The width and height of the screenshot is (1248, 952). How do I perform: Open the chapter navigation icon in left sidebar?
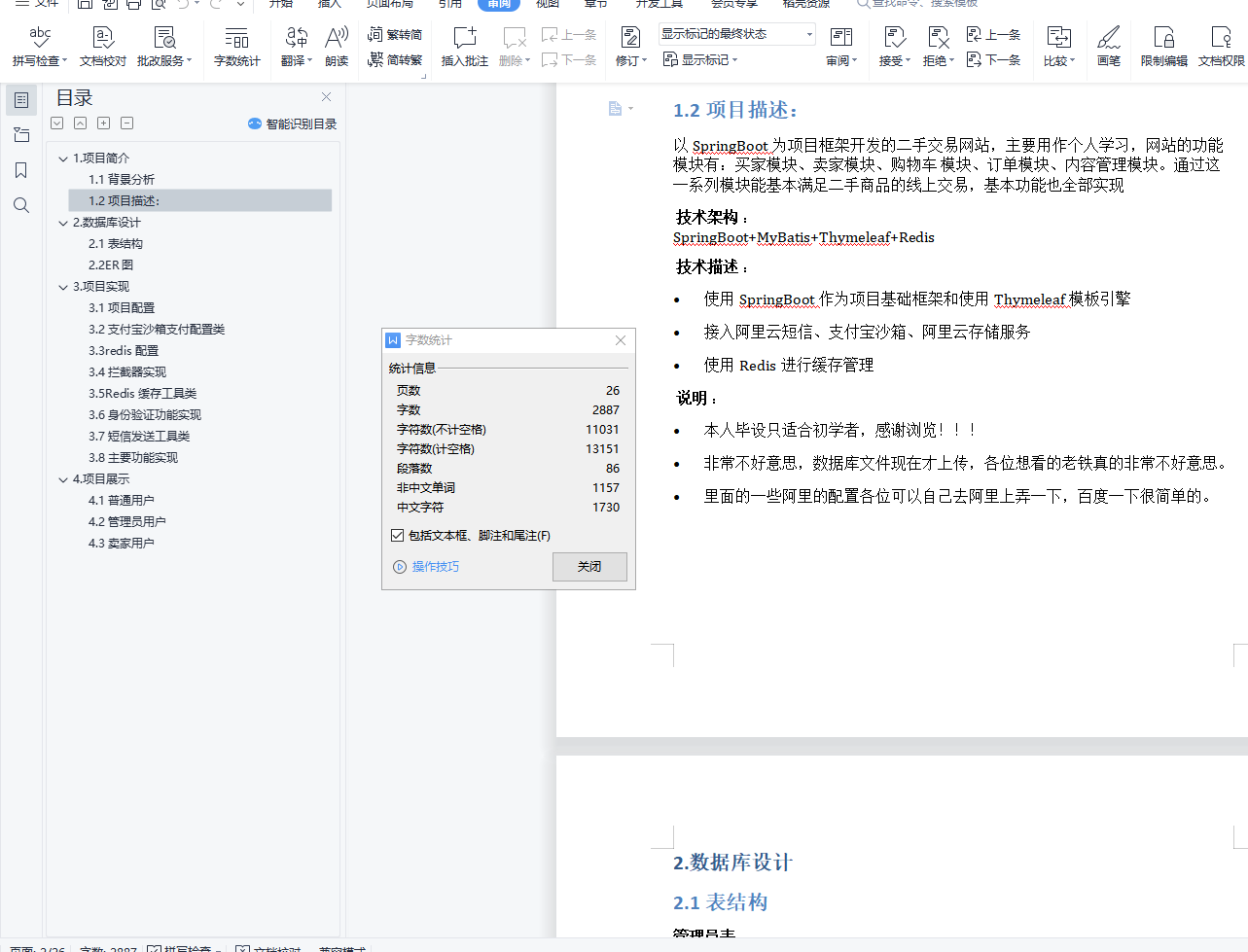(21, 135)
